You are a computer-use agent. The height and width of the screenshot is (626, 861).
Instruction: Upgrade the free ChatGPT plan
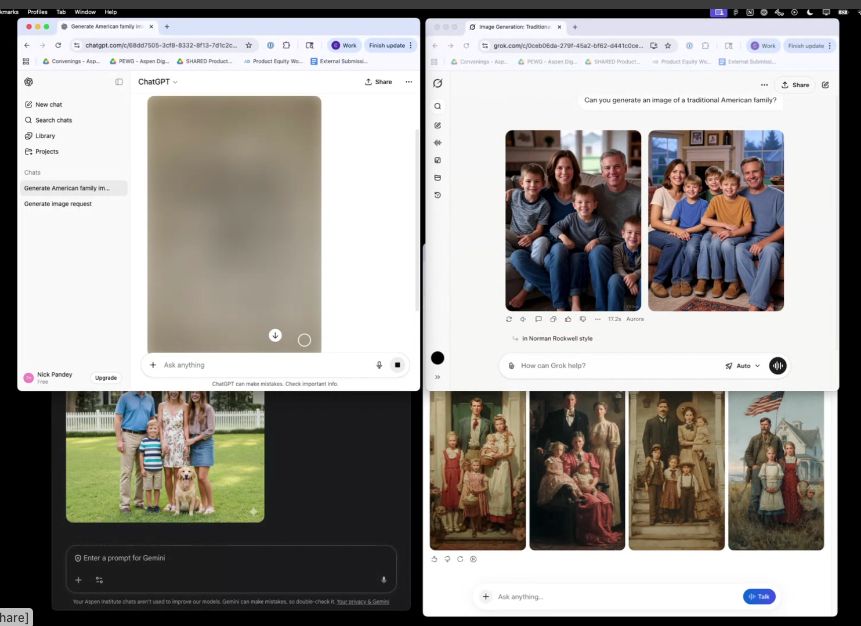(x=106, y=377)
